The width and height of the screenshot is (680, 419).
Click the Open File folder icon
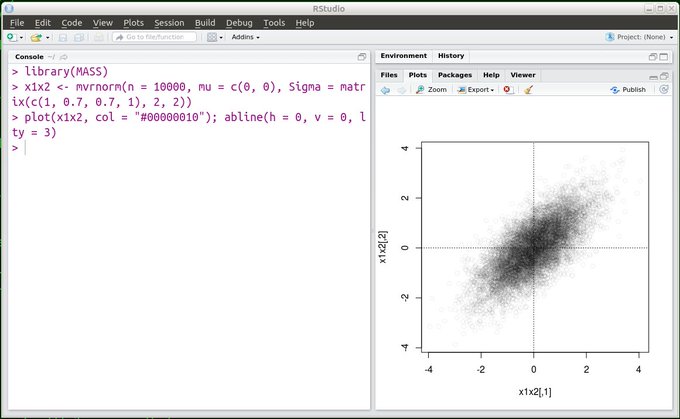pos(36,38)
